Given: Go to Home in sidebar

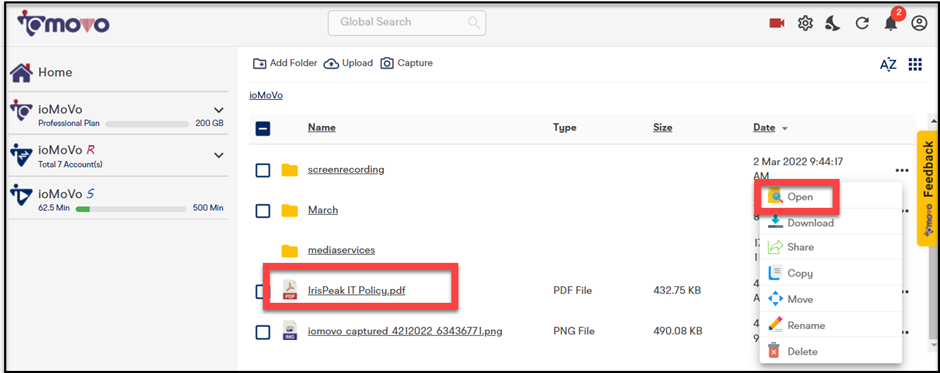Looking at the screenshot, I should tap(55, 73).
